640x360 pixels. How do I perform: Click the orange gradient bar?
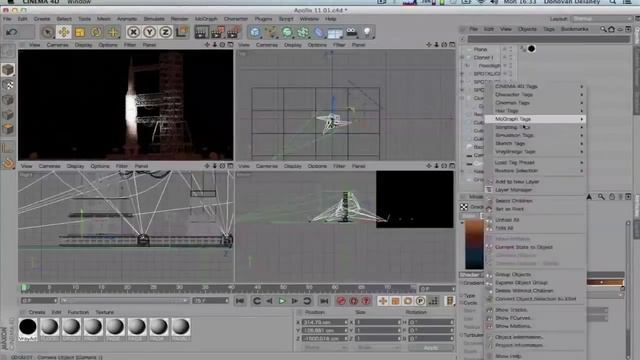[x=605, y=282]
